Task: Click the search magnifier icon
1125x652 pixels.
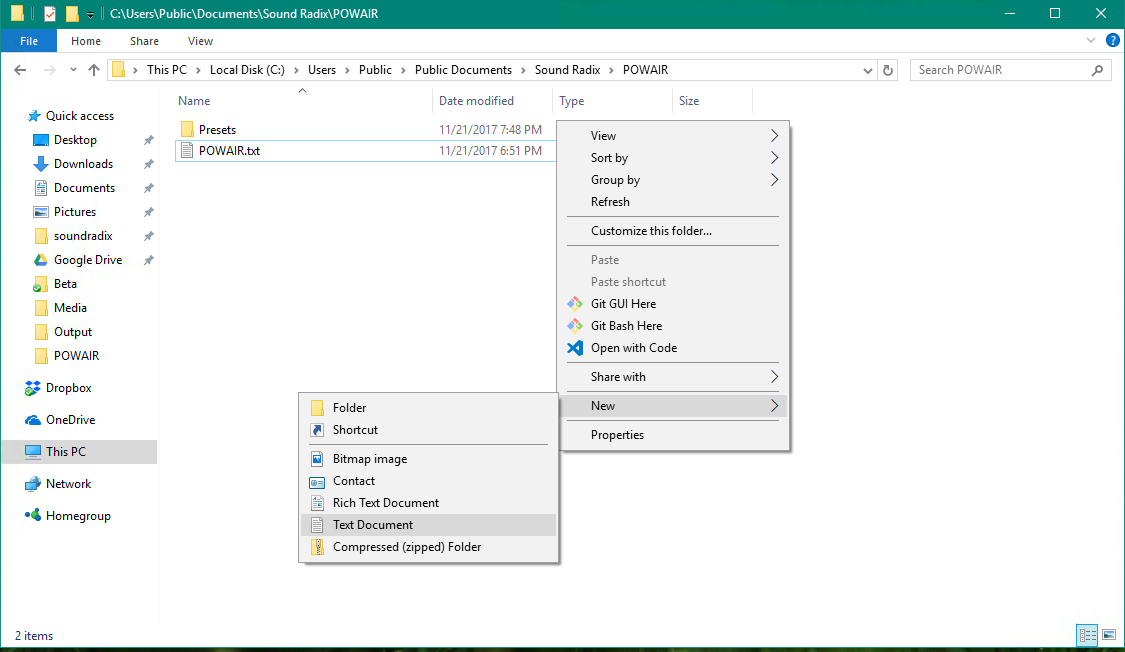Action: [1097, 70]
